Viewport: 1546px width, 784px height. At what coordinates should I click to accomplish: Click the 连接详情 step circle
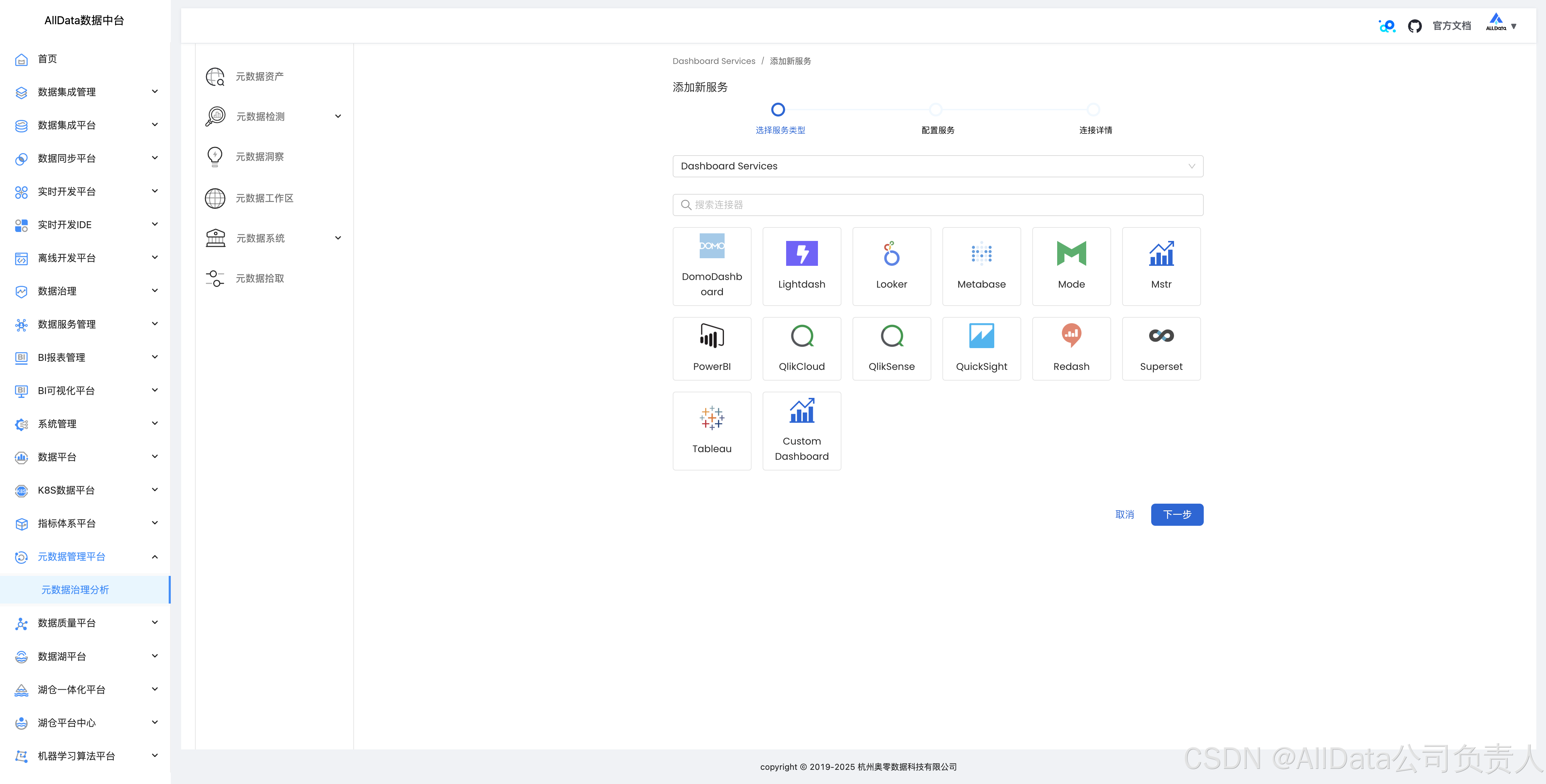click(x=1093, y=109)
